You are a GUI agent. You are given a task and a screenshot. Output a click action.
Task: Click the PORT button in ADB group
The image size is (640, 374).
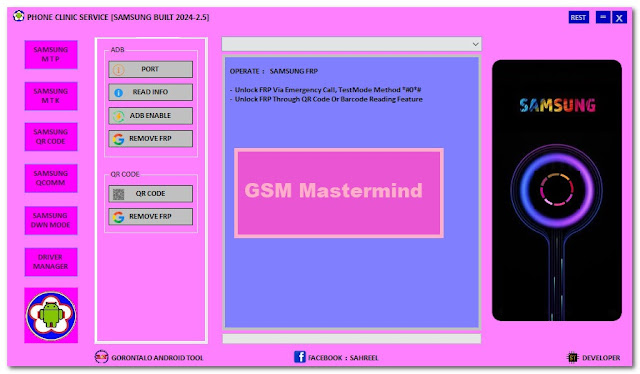151,69
